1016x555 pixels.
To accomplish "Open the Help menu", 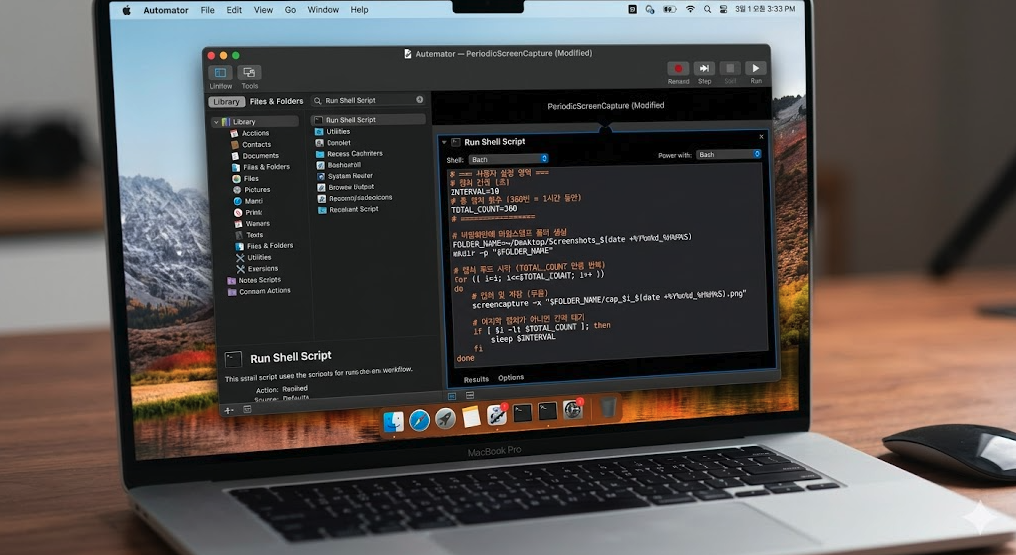I will (359, 10).
